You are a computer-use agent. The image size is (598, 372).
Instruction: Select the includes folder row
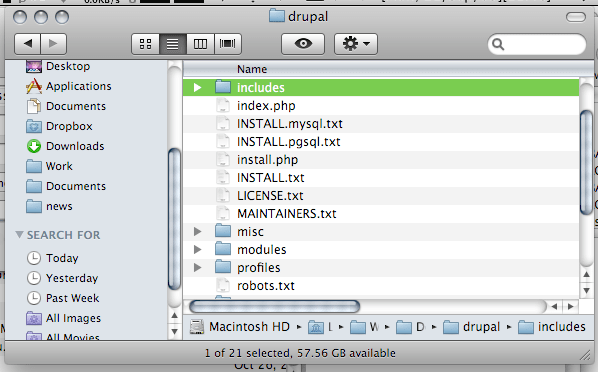click(381, 88)
